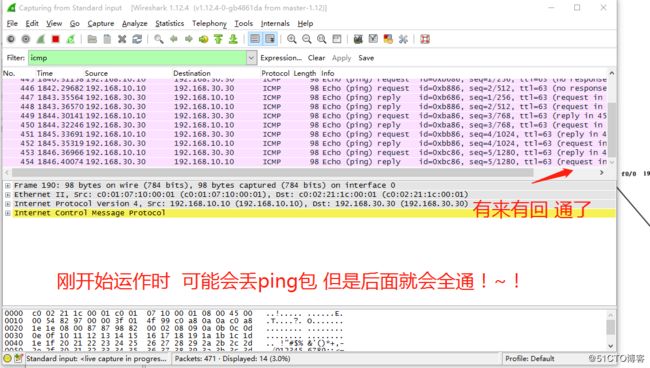Open the filter history dropdown
Image resolution: width=650 pixels, height=368 pixels.
(x=251, y=58)
